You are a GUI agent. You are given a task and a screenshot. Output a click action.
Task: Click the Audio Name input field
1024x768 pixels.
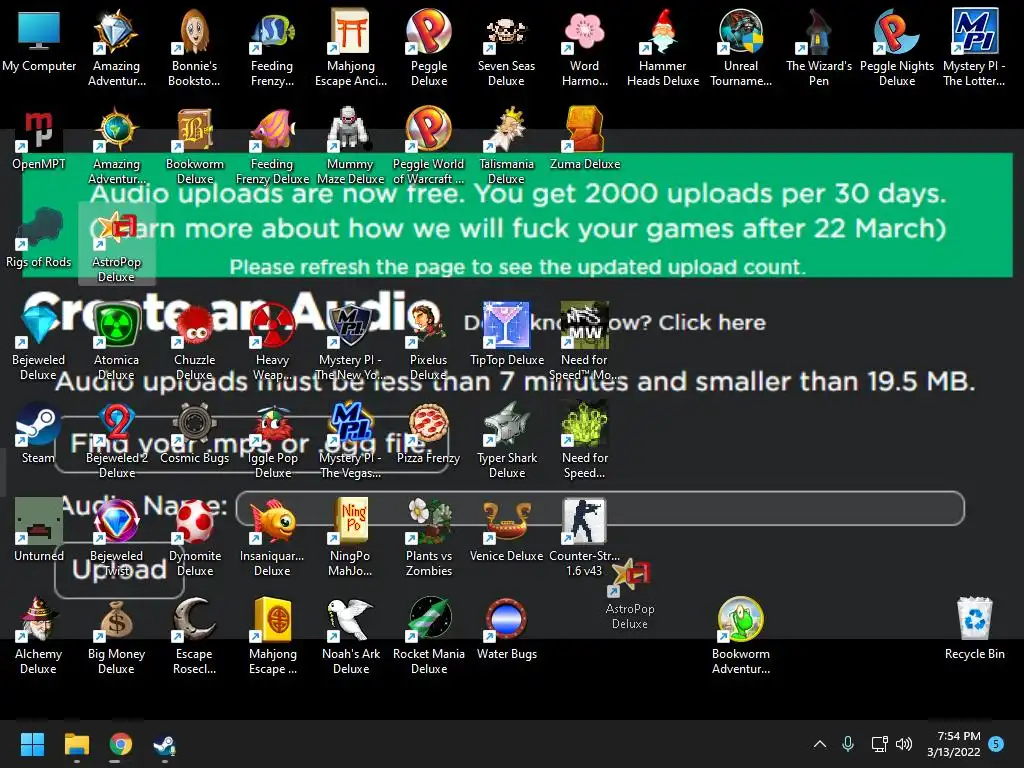600,508
